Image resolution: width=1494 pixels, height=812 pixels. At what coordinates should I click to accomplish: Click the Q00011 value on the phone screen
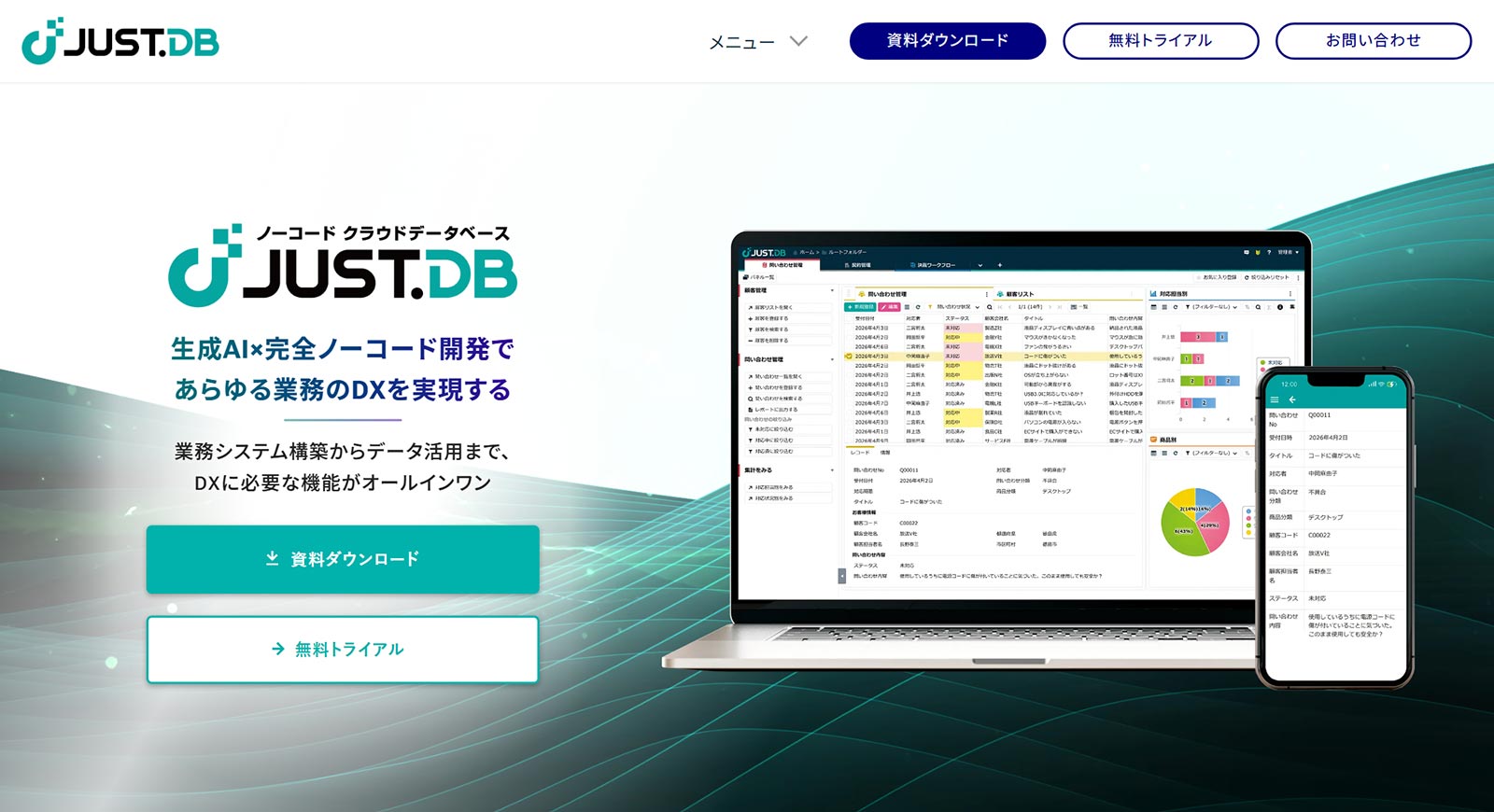[1318, 415]
